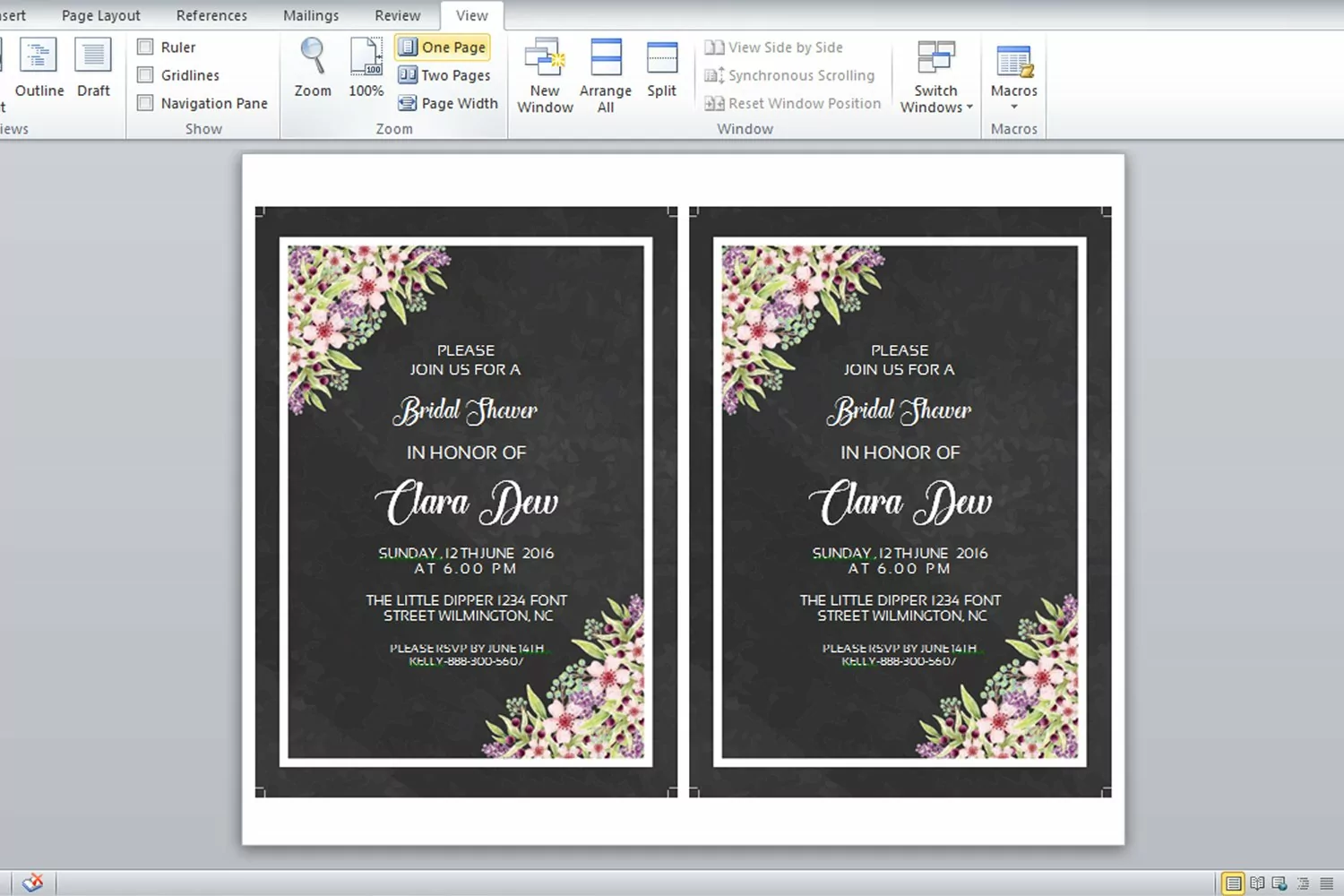Click the proofing errors status bar icon
The width and height of the screenshot is (1344, 896).
(32, 883)
